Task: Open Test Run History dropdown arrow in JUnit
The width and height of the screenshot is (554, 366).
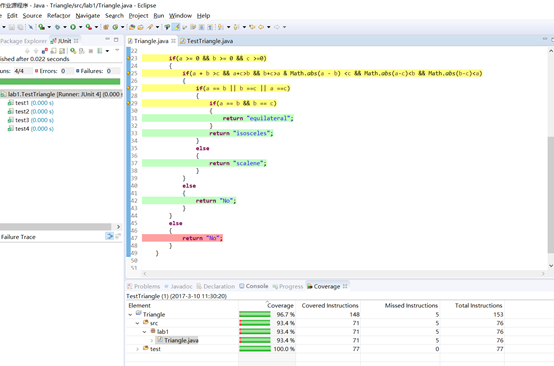Action: pyautogui.click(x=107, y=51)
